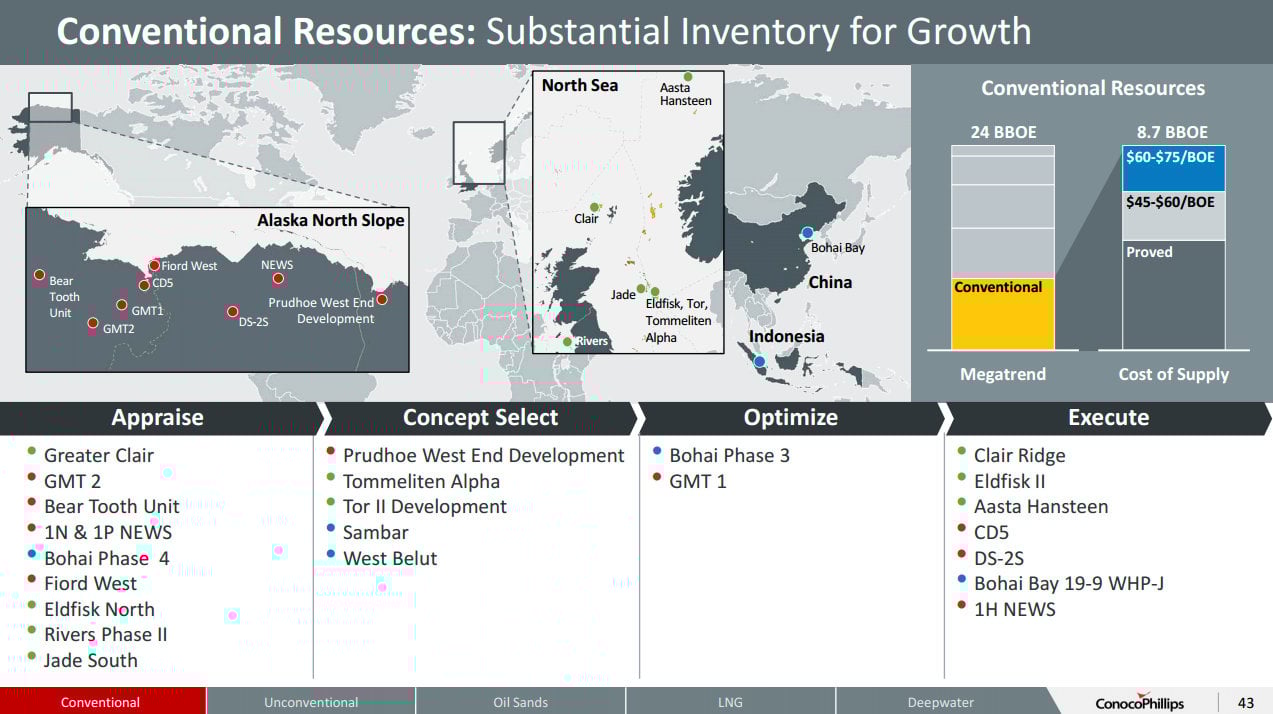Click the Prudhoe West End map marker
1273x714 pixels.
[381, 299]
